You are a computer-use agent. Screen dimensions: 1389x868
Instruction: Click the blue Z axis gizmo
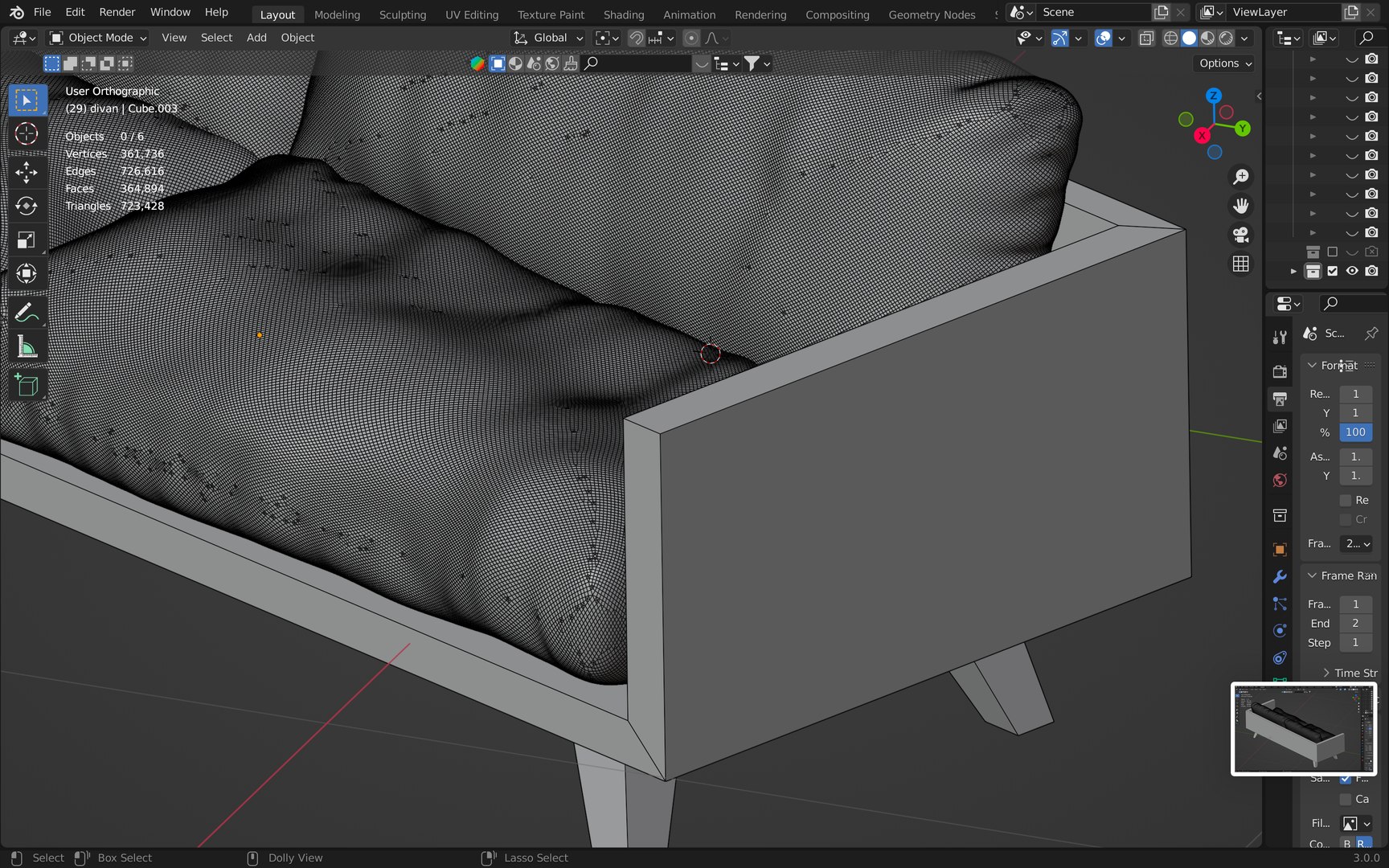click(x=1214, y=96)
